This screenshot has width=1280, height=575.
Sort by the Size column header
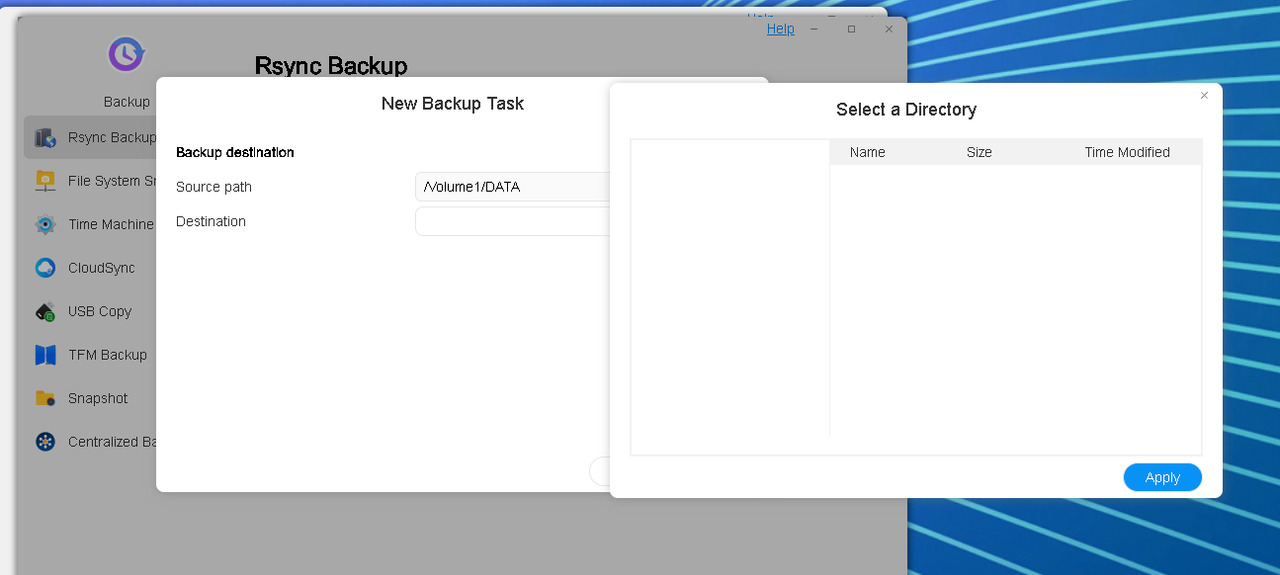[x=979, y=152]
